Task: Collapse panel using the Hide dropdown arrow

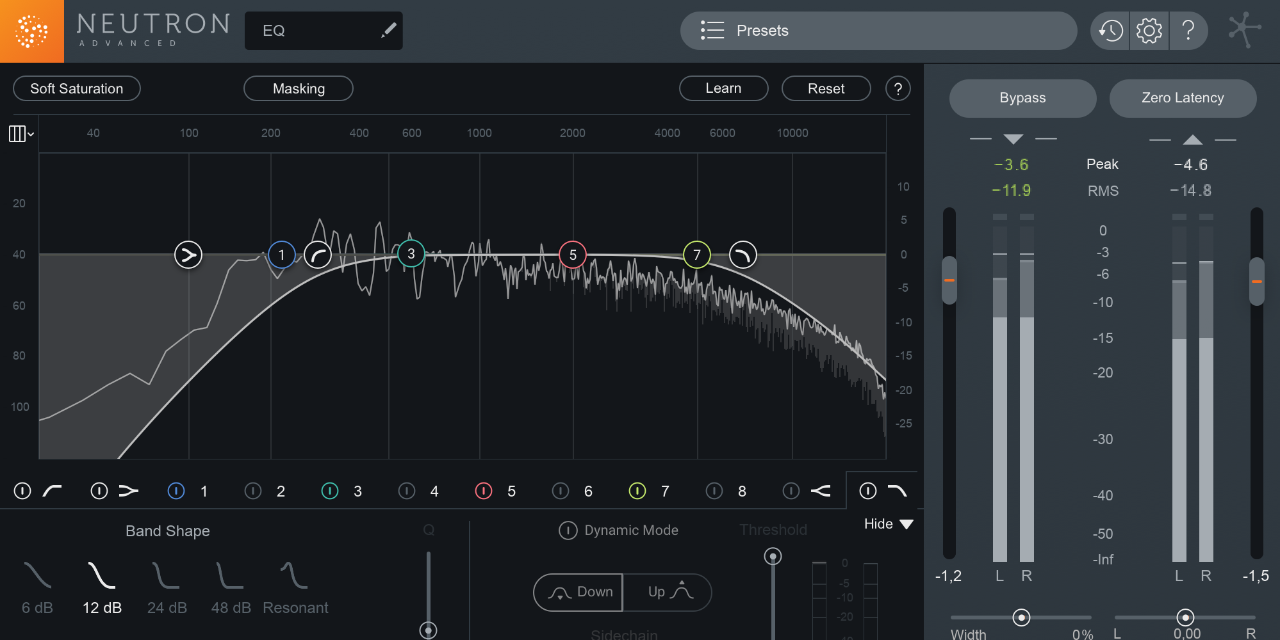Action: 905,523
